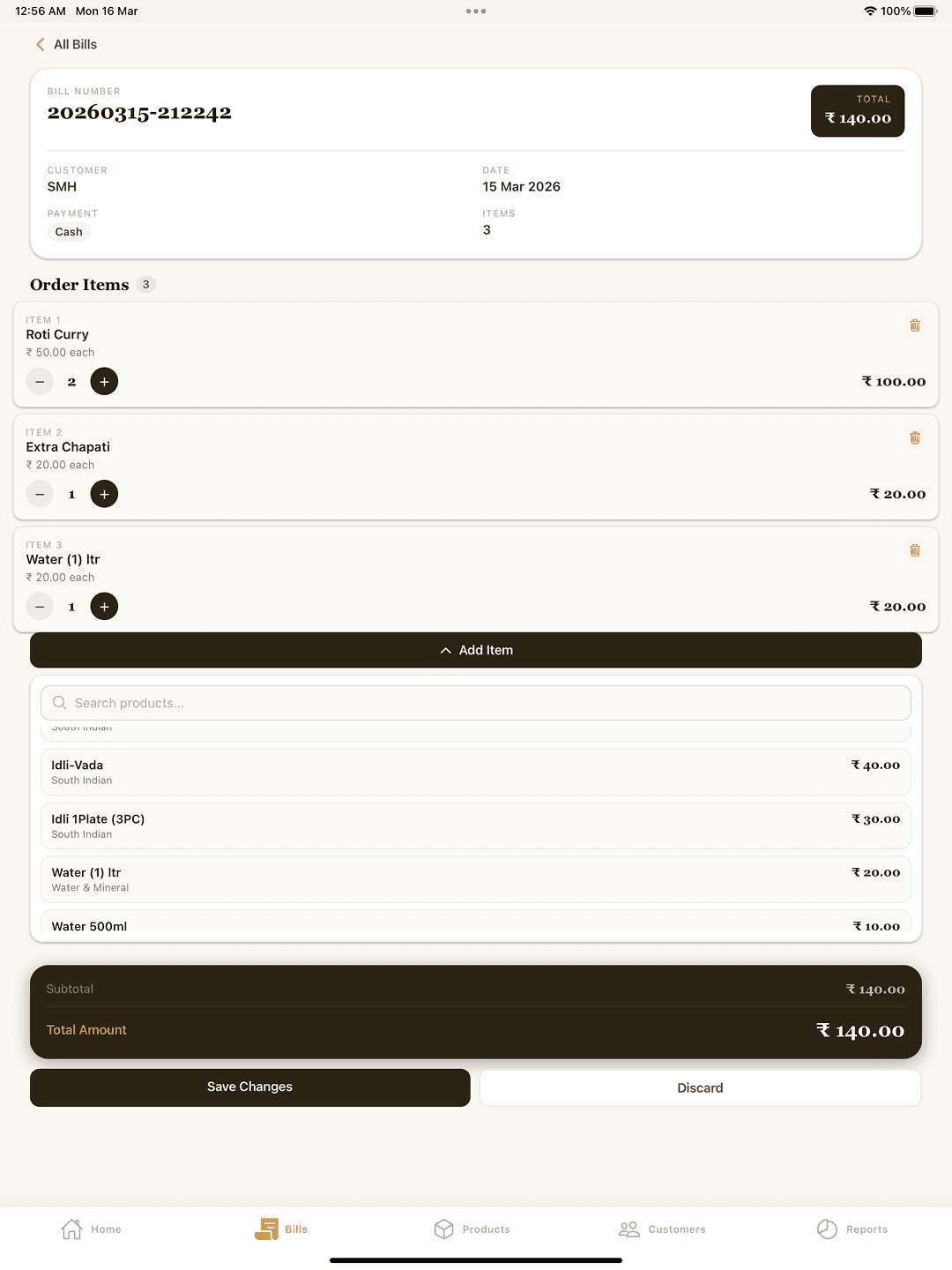952x1270 pixels.
Task: Add one more Extra Chapati
Action: click(x=104, y=495)
